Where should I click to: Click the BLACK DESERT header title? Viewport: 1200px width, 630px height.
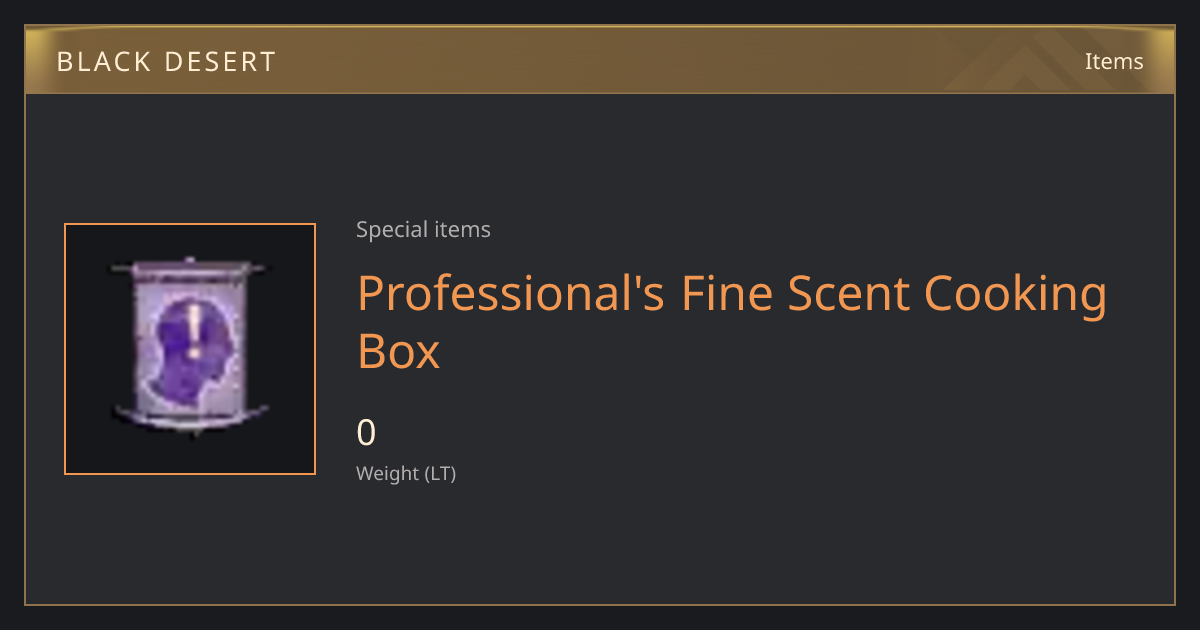[166, 62]
